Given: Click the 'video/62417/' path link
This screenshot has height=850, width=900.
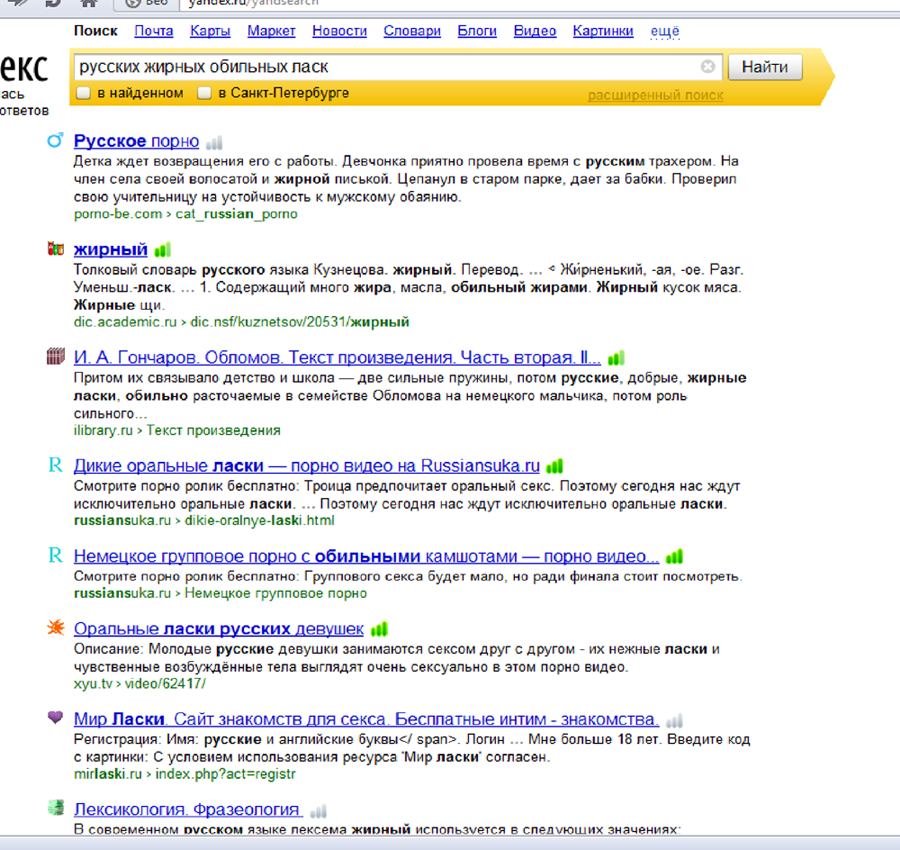Looking at the screenshot, I should click(x=165, y=684).
